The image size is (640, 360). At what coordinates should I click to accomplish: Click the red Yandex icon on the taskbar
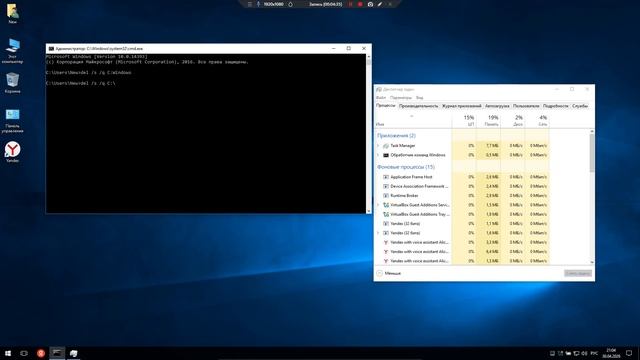(x=41, y=353)
